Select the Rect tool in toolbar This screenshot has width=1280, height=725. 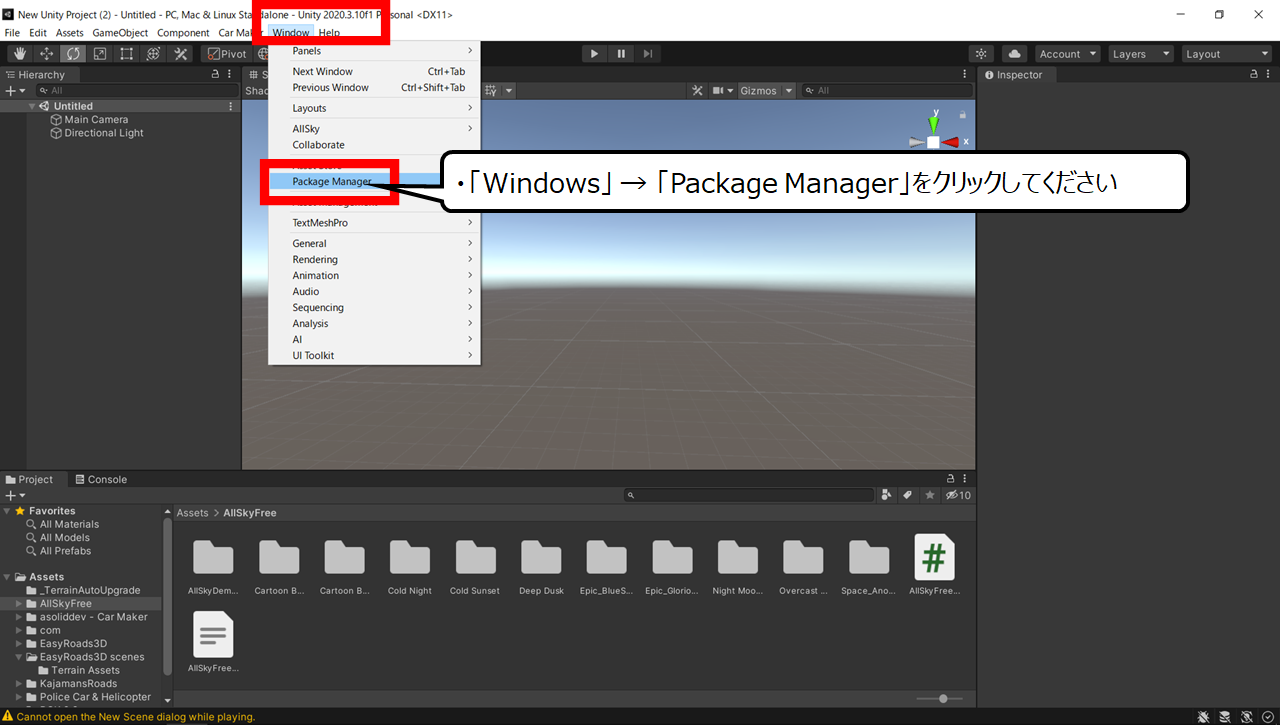(127, 54)
